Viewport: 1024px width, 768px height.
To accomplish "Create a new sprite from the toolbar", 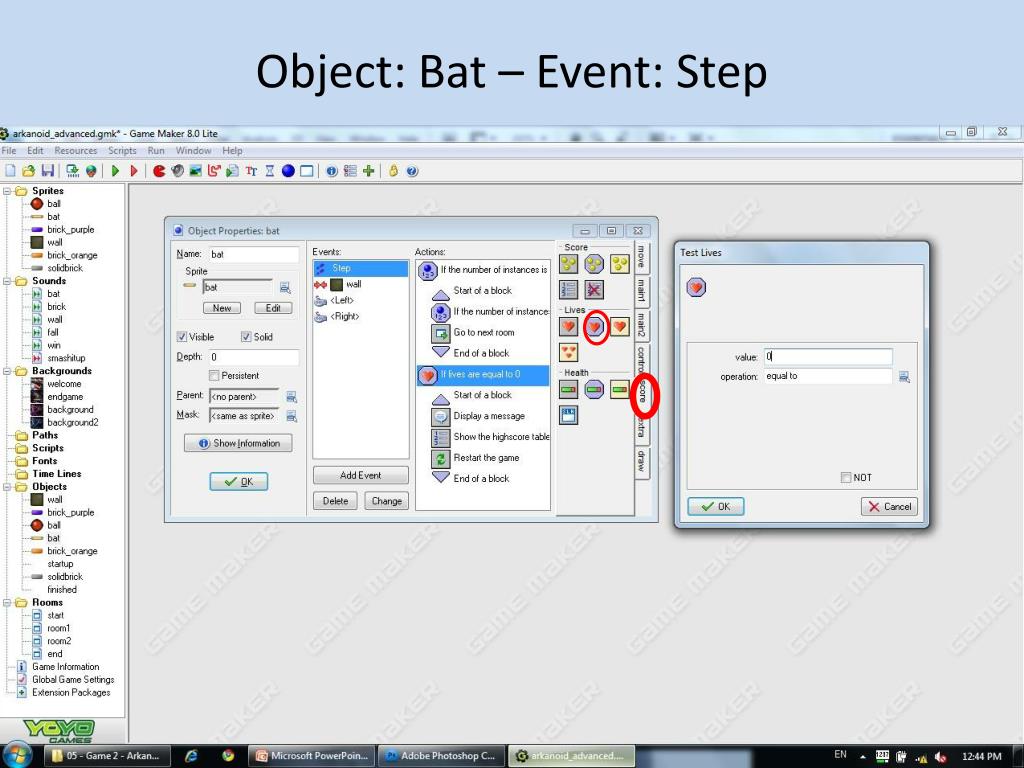I will pyautogui.click(x=159, y=171).
